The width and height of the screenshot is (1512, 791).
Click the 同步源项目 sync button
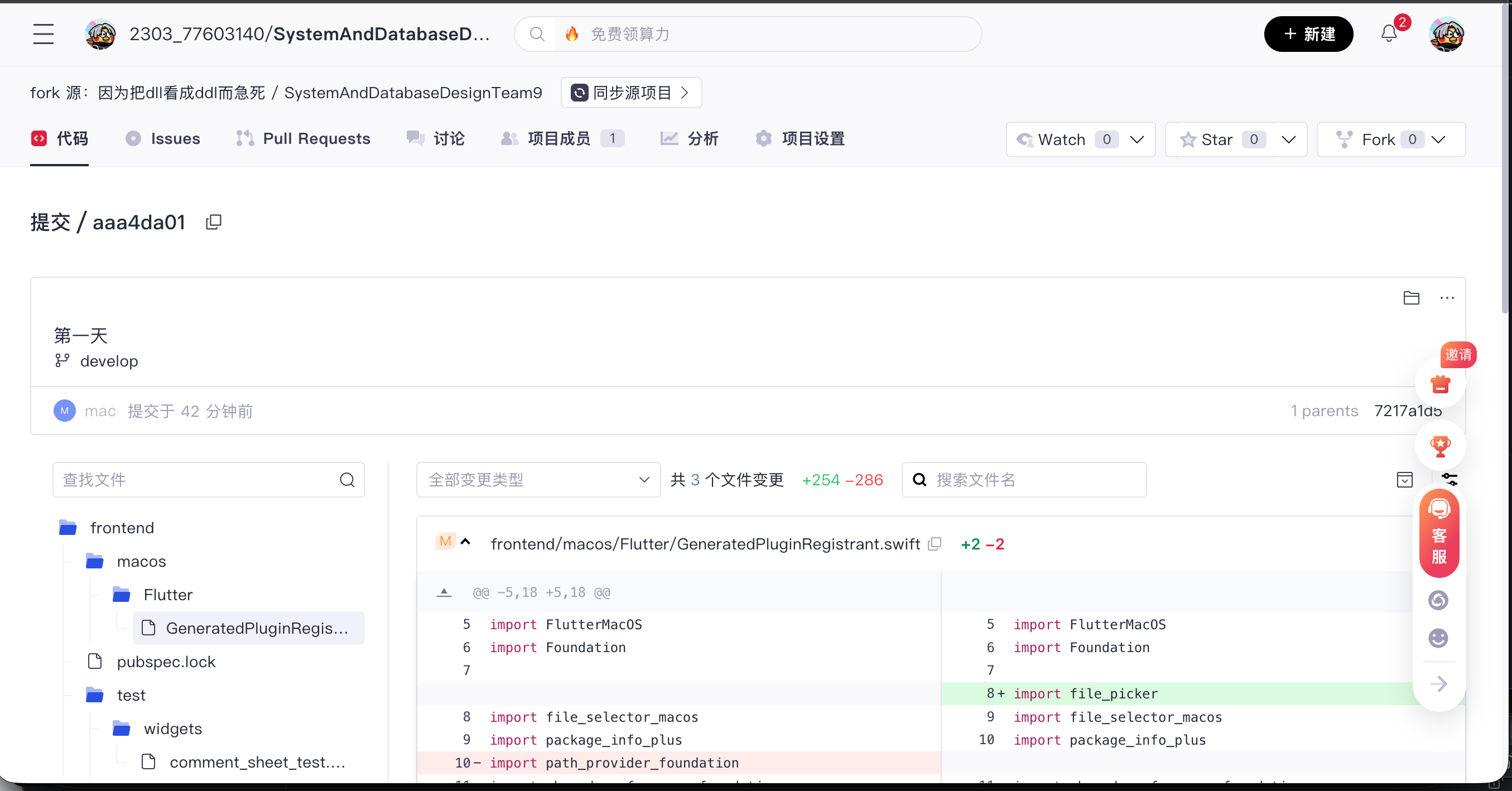[x=631, y=93]
